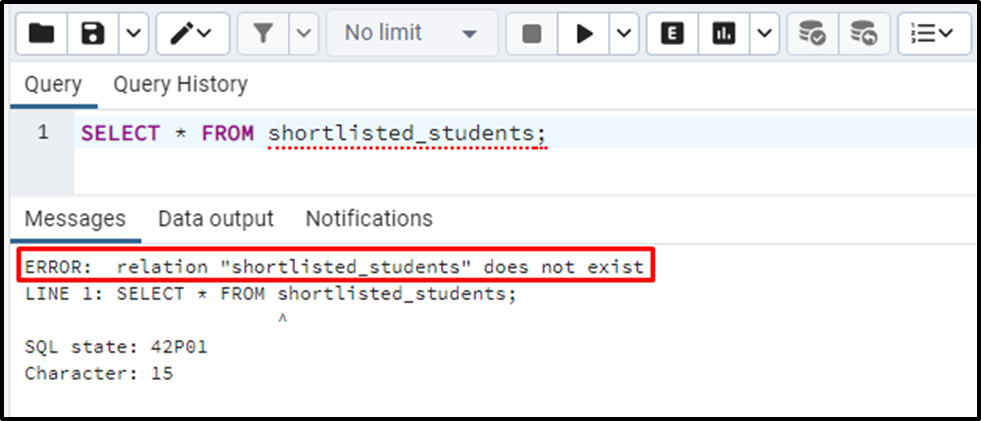Save the query file
981x421 pixels.
(93, 33)
